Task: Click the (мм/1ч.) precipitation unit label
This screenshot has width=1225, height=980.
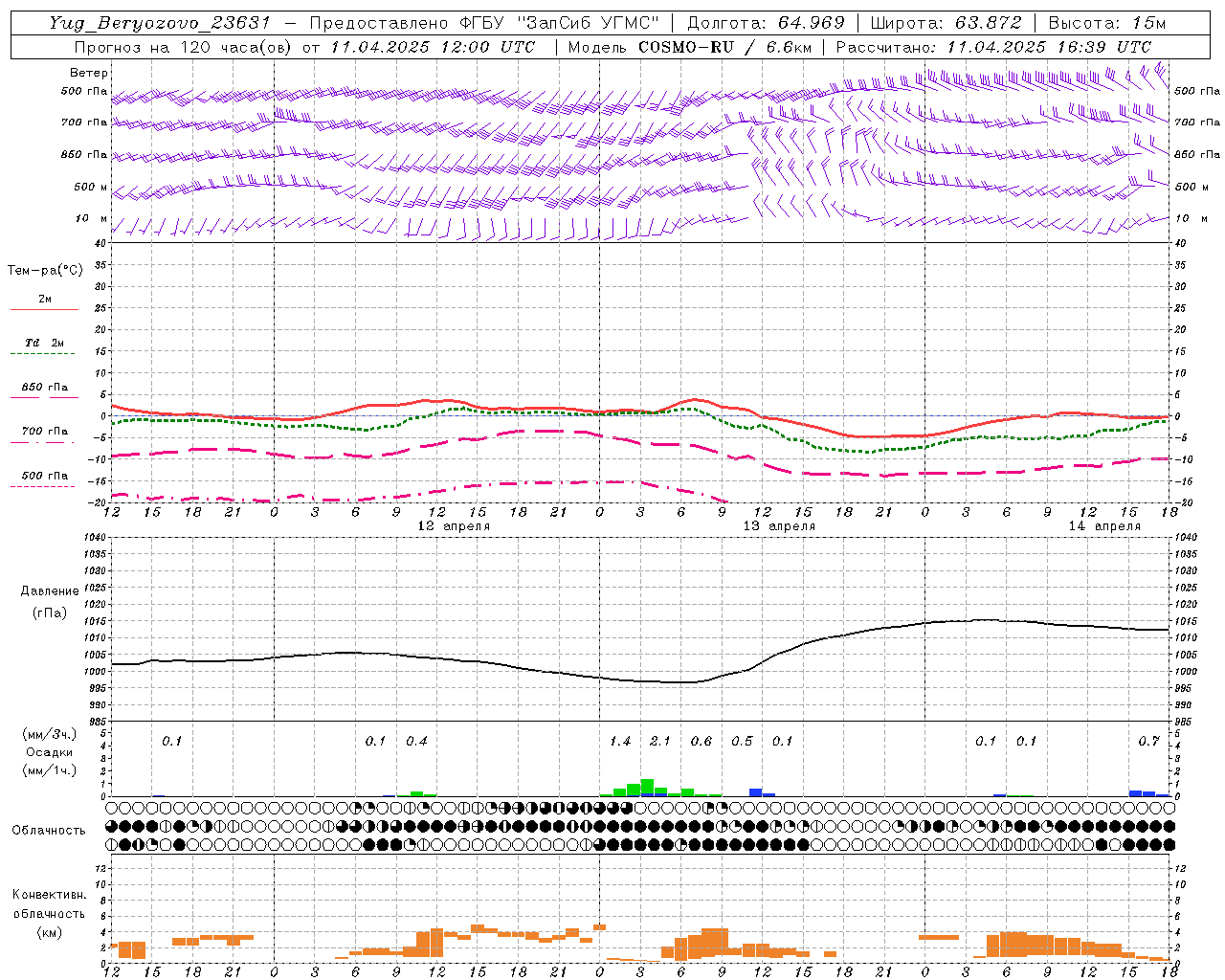Action: pos(48,770)
